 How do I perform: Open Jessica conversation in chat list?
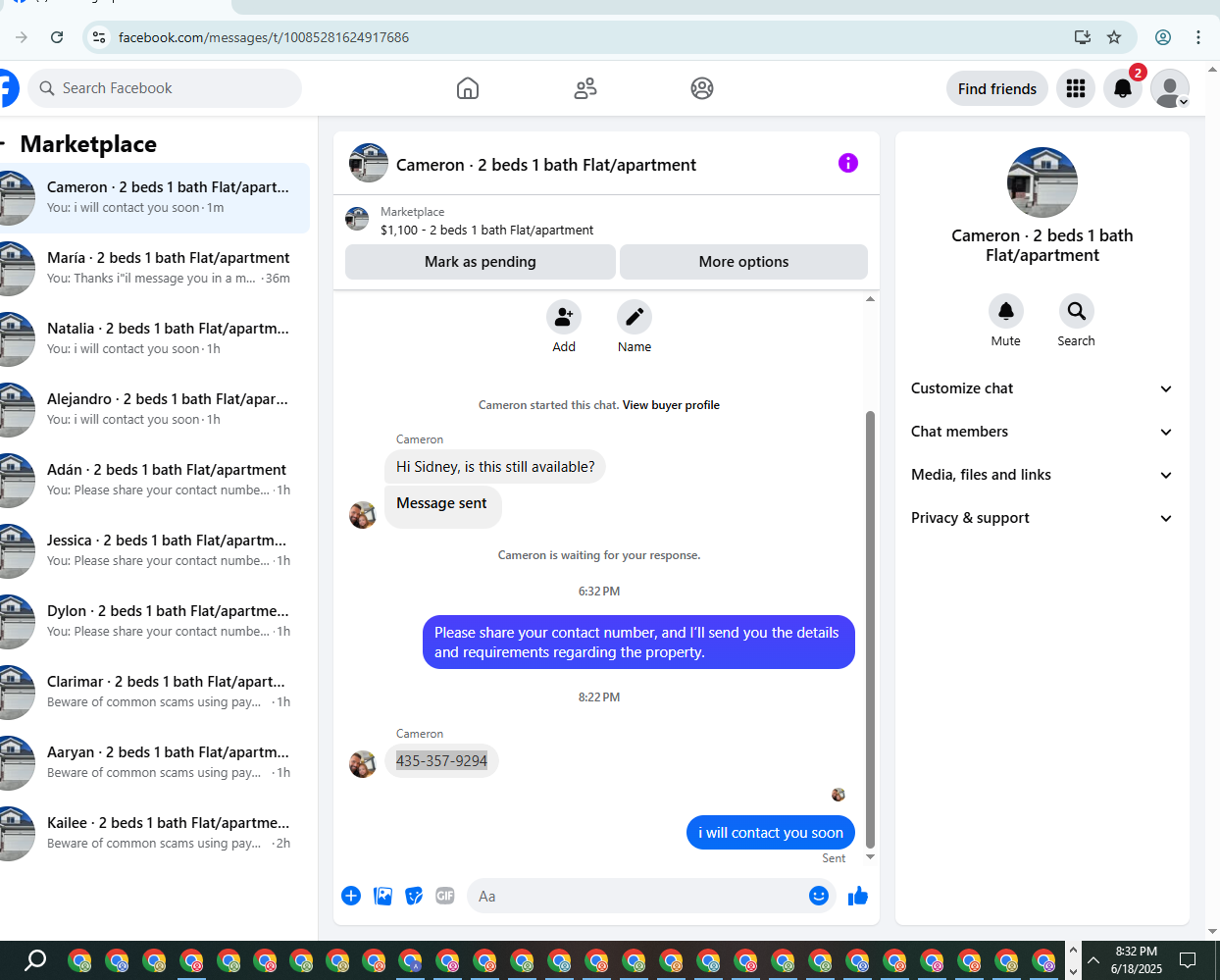pyautogui.click(x=155, y=550)
